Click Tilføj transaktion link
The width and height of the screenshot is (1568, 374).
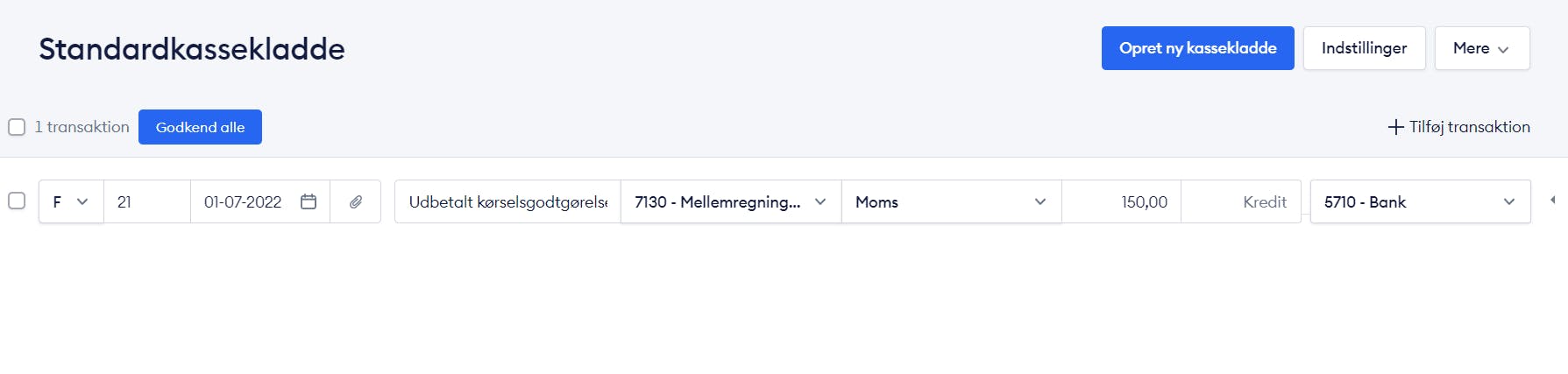(1459, 127)
